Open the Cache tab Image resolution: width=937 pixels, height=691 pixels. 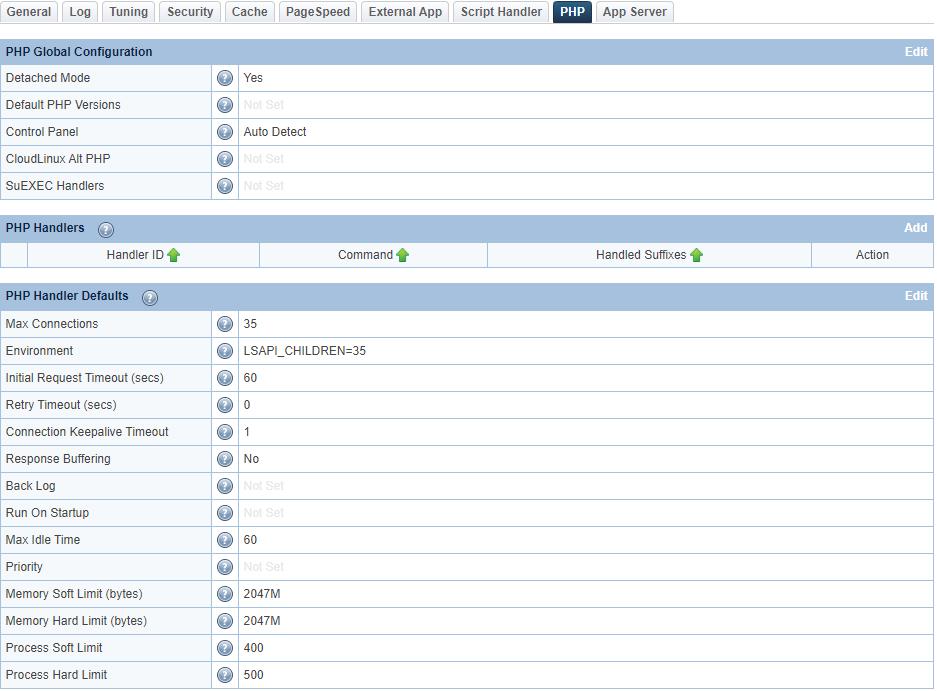[x=249, y=12]
